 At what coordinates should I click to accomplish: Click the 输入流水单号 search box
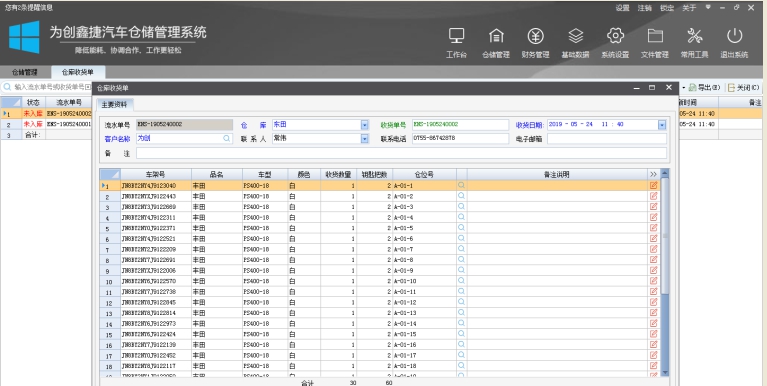point(49,87)
